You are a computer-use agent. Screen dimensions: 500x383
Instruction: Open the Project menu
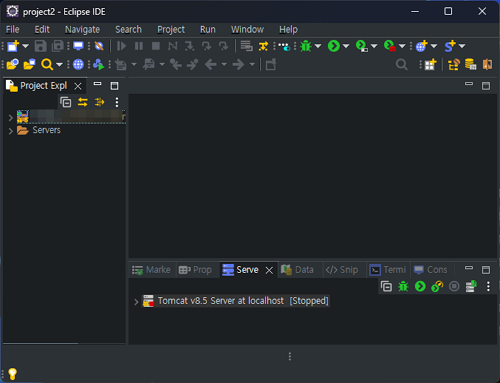(171, 29)
